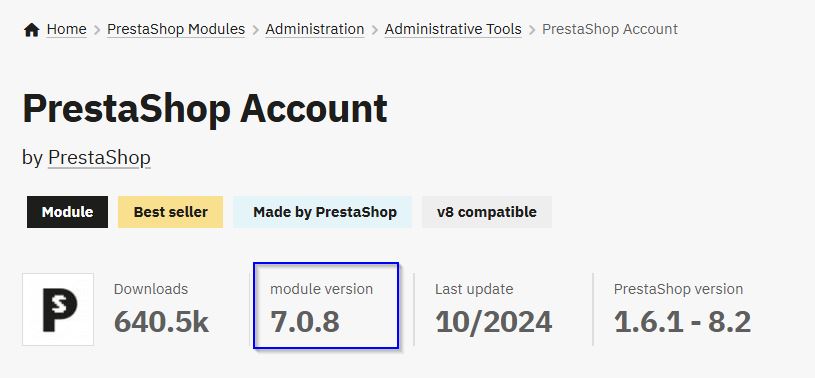Image resolution: width=815 pixels, height=378 pixels.
Task: Select the black Module badge
Action: [x=68, y=212]
